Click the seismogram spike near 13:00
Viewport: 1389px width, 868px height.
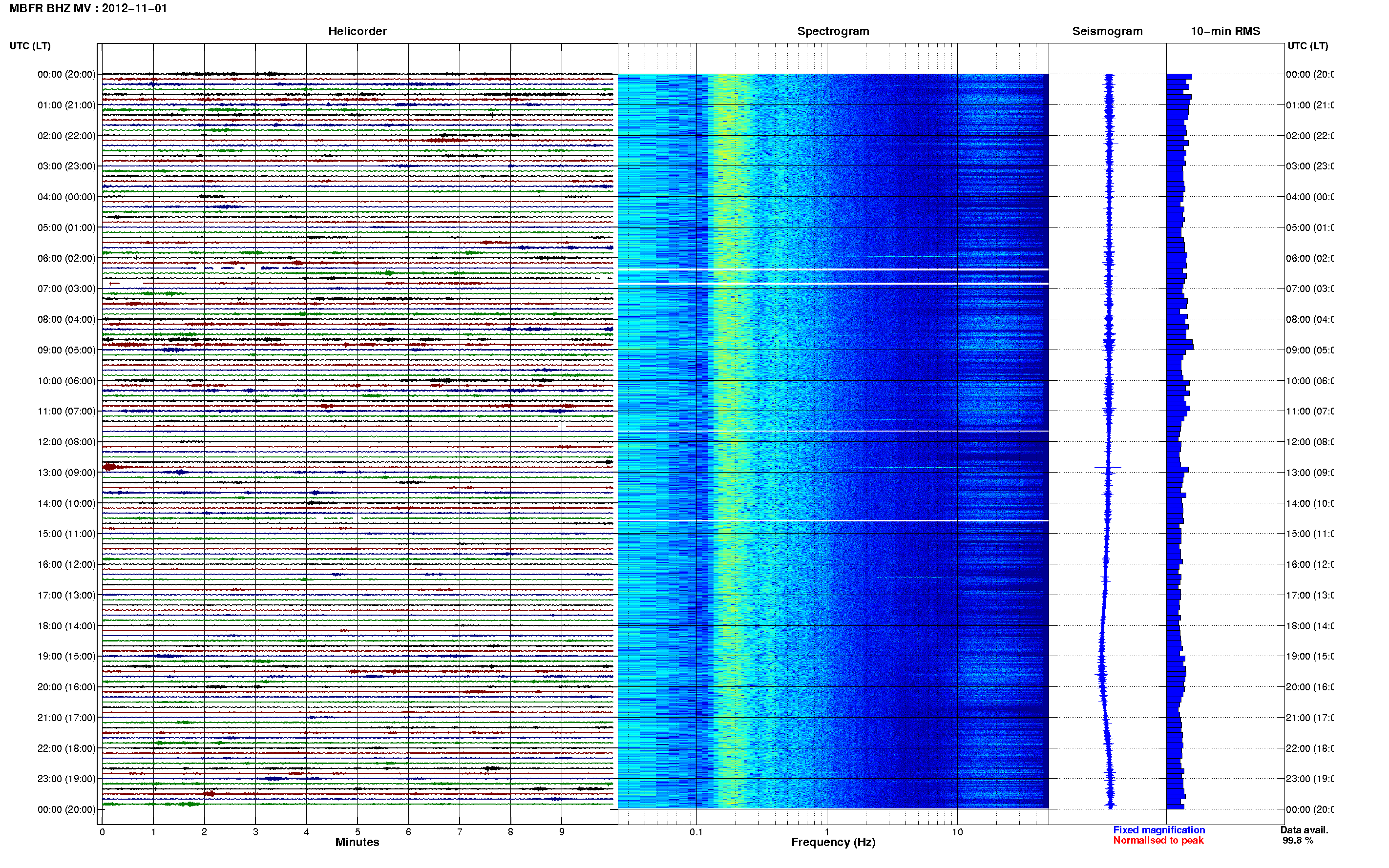(1108, 468)
